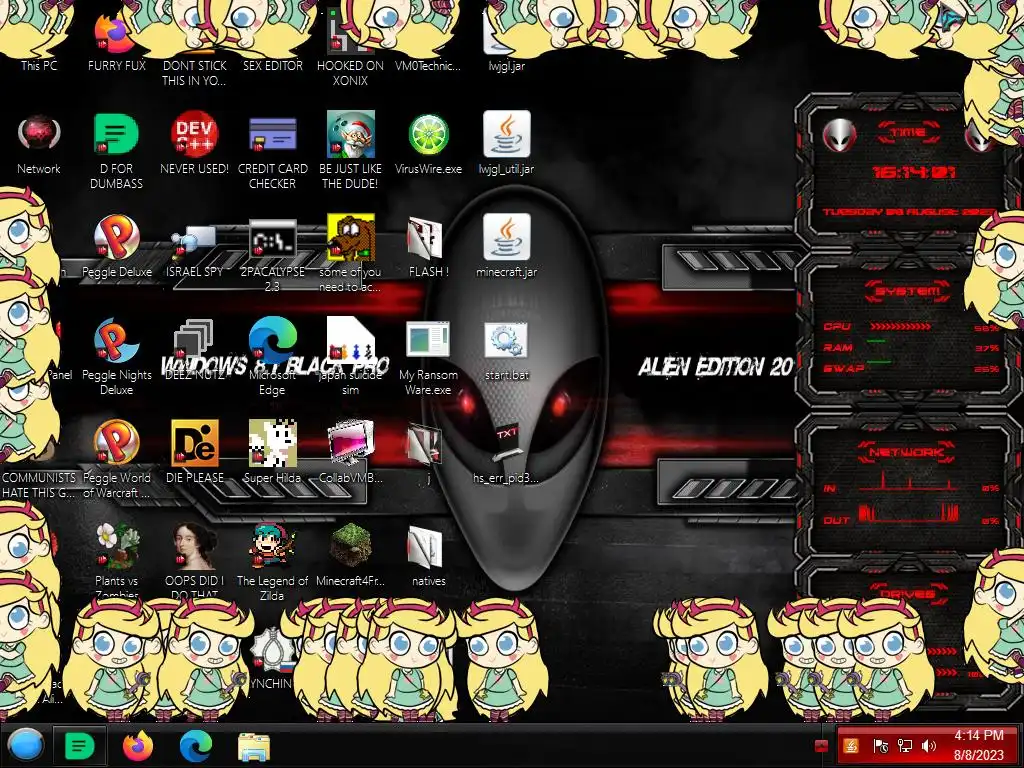1024x768 pixels.
Task: Open File Explorer from the taskbar
Action: coord(253,746)
